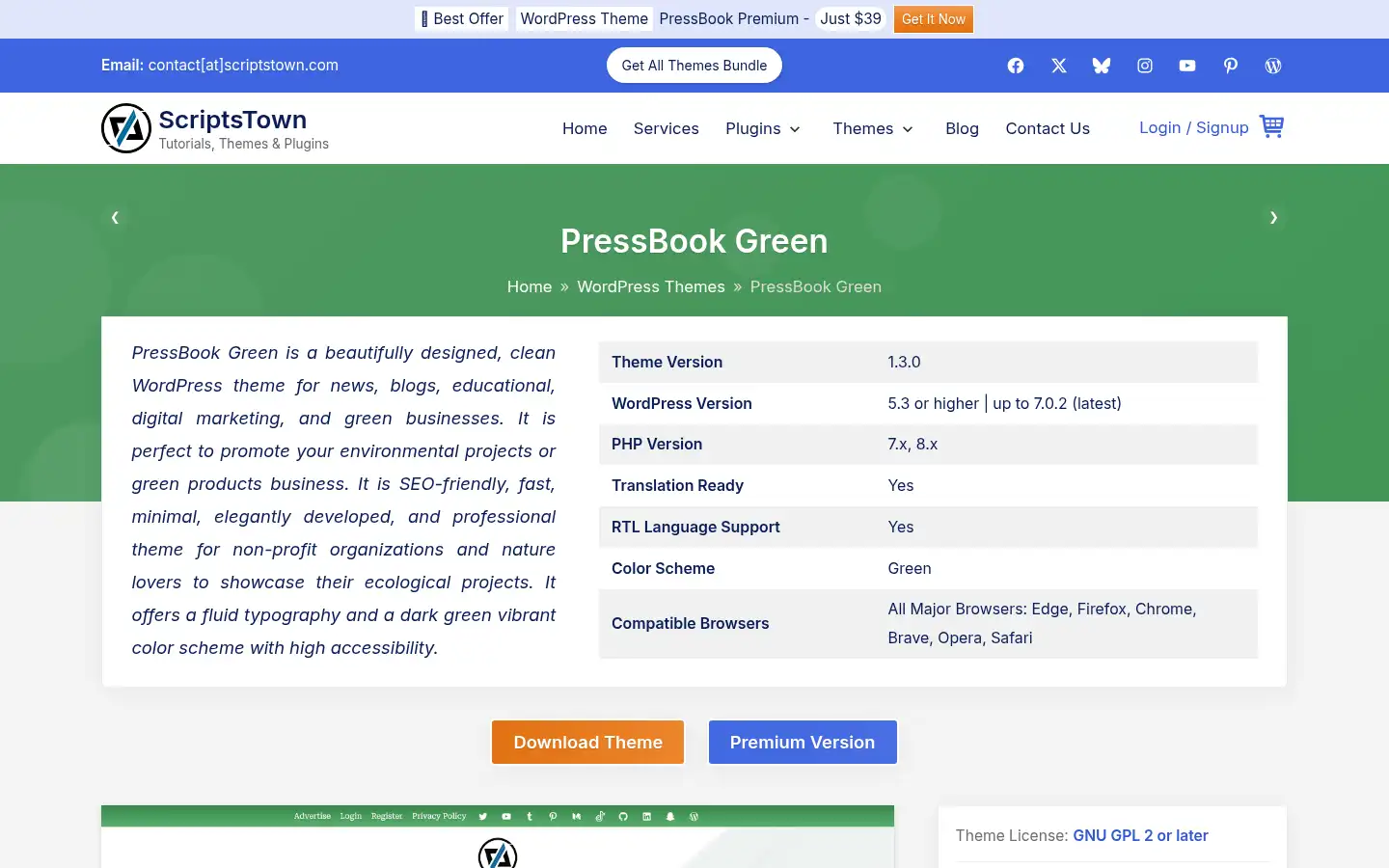Click the 'Color Scheme' row label
The height and width of the screenshot is (868, 1389).
tap(663, 568)
